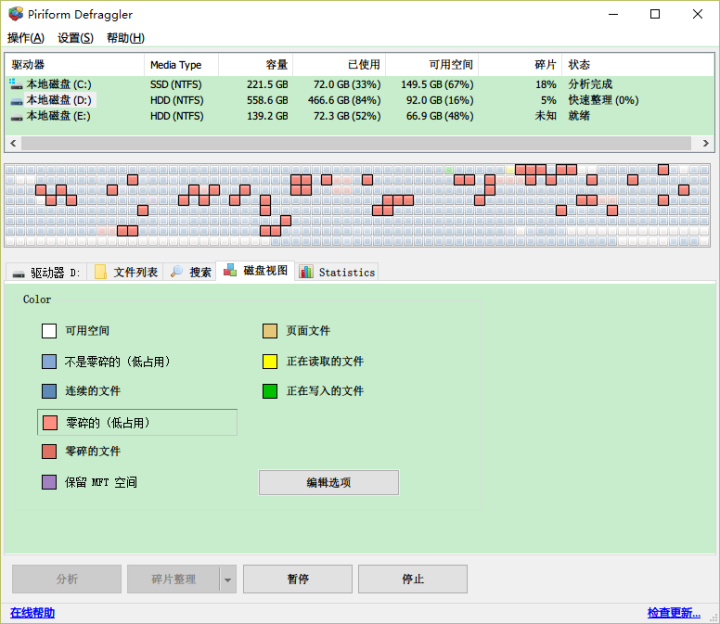The height and width of the screenshot is (624, 720).
Task: Click the 66.9 GB (48%) free space cell
Action: point(439,116)
